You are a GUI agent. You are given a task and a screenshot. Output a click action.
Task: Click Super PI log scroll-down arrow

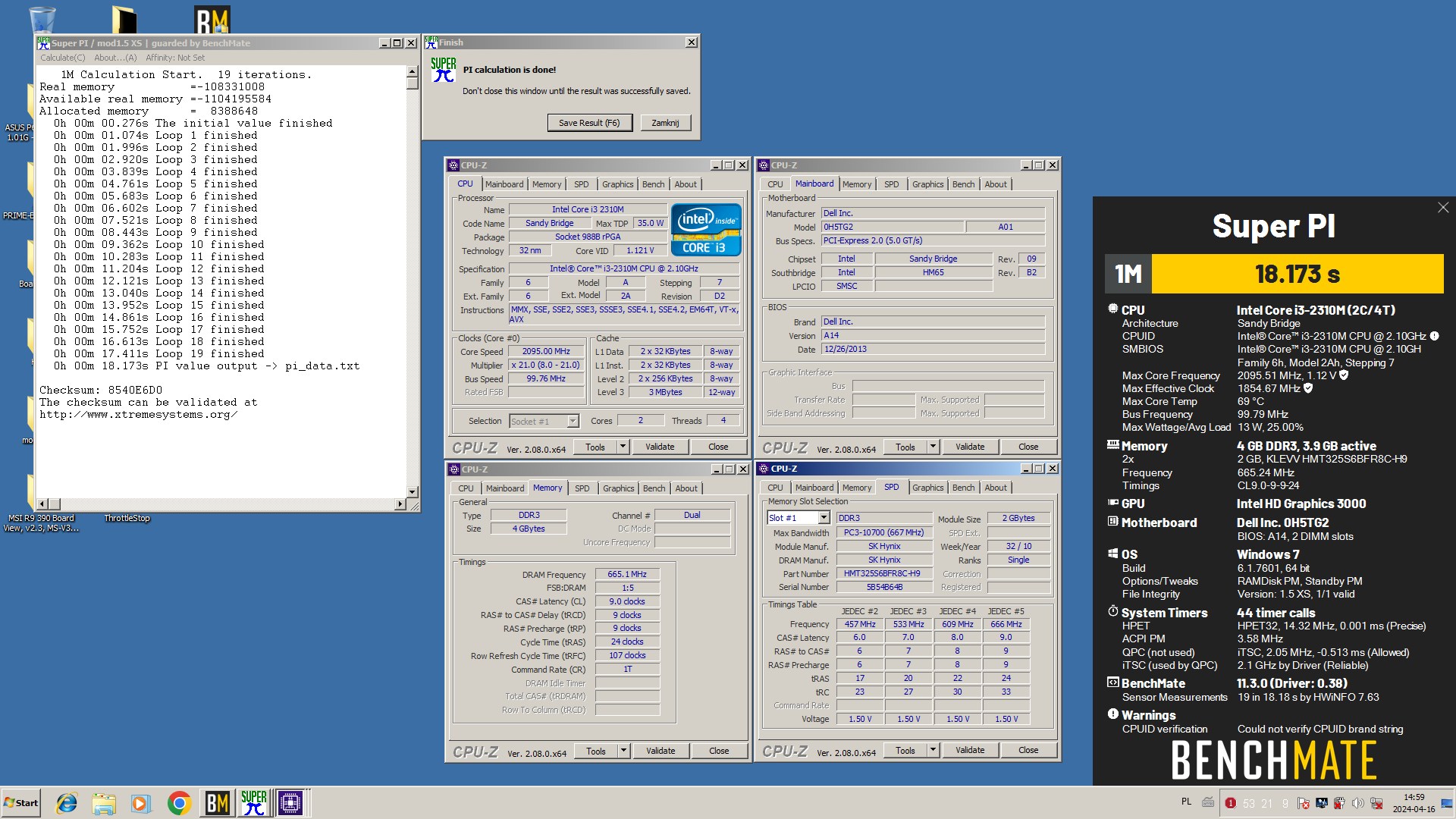(412, 492)
